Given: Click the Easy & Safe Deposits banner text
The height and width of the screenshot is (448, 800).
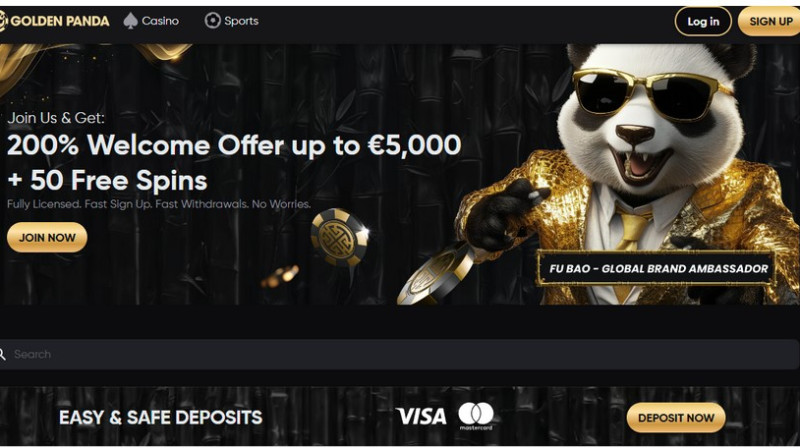Looking at the screenshot, I should click(x=161, y=418).
